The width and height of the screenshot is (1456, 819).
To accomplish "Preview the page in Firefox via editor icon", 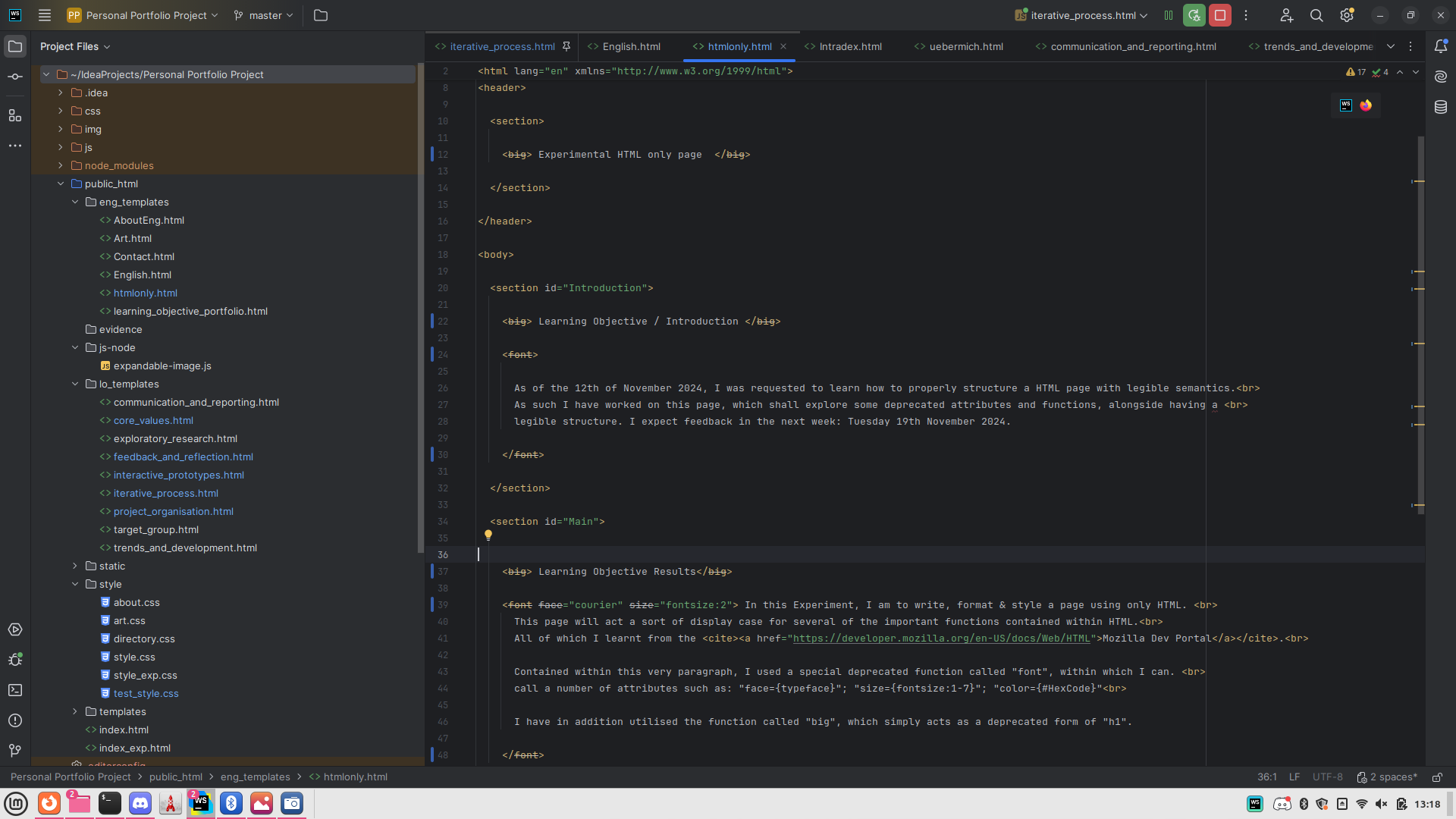I will coord(1366,105).
